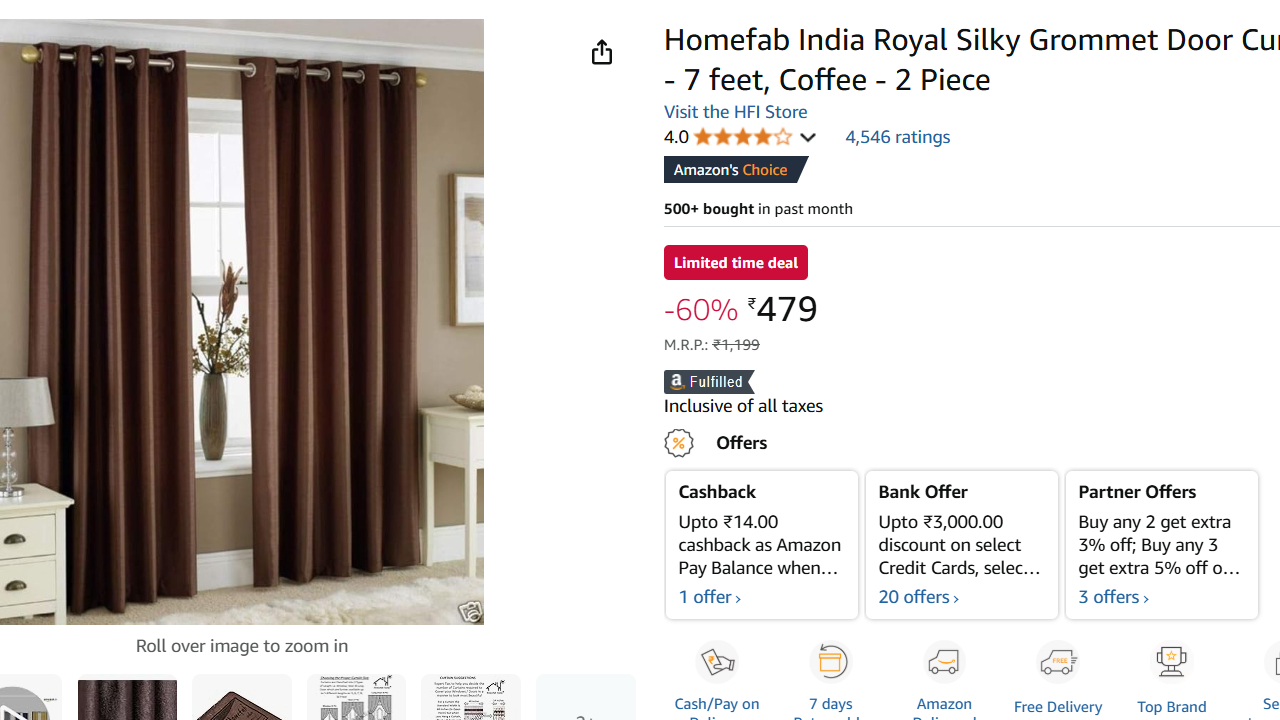Expand the 1 offer Cashback link
The height and width of the screenshot is (720, 1280).
point(710,597)
